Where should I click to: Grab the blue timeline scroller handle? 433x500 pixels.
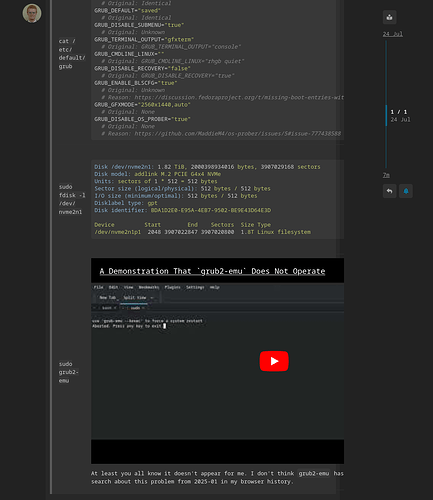[x=386, y=116]
